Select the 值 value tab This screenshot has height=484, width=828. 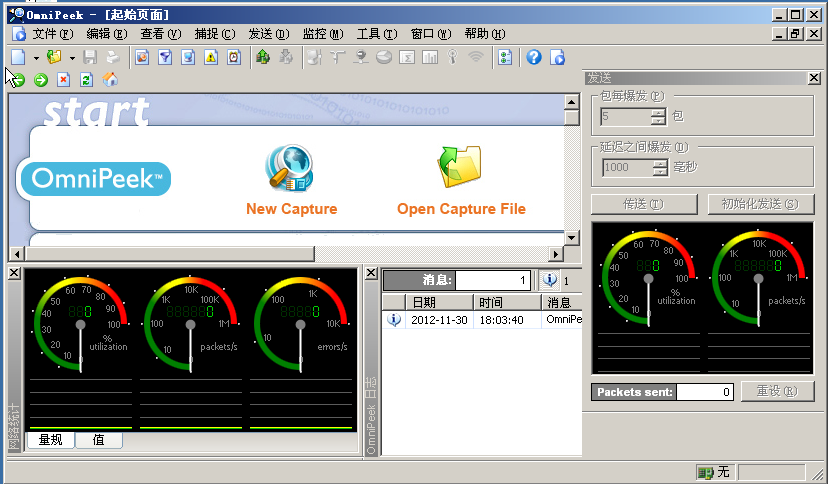[99, 440]
